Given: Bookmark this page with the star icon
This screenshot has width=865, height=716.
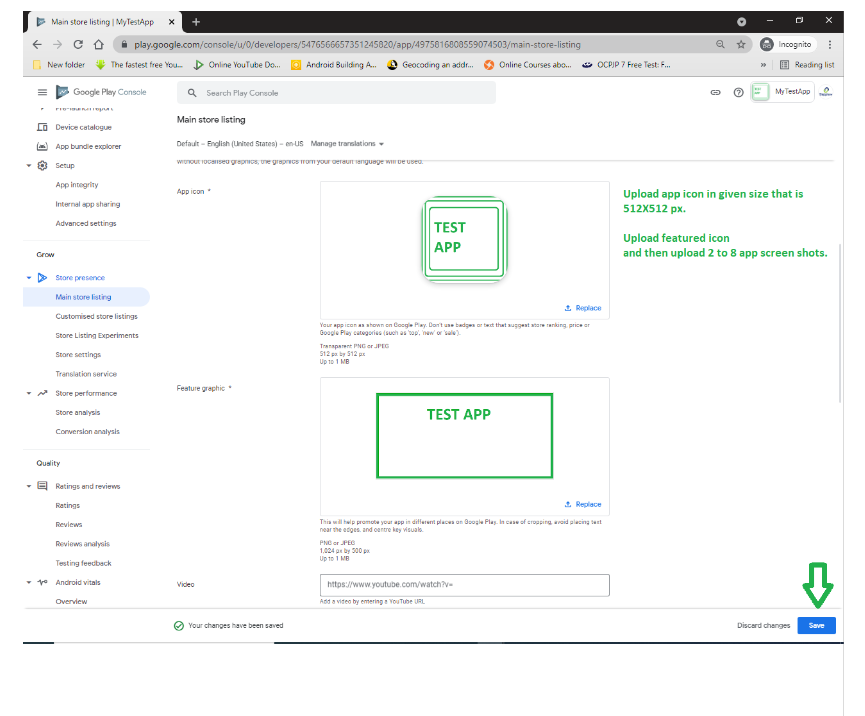Looking at the screenshot, I should [x=741, y=45].
